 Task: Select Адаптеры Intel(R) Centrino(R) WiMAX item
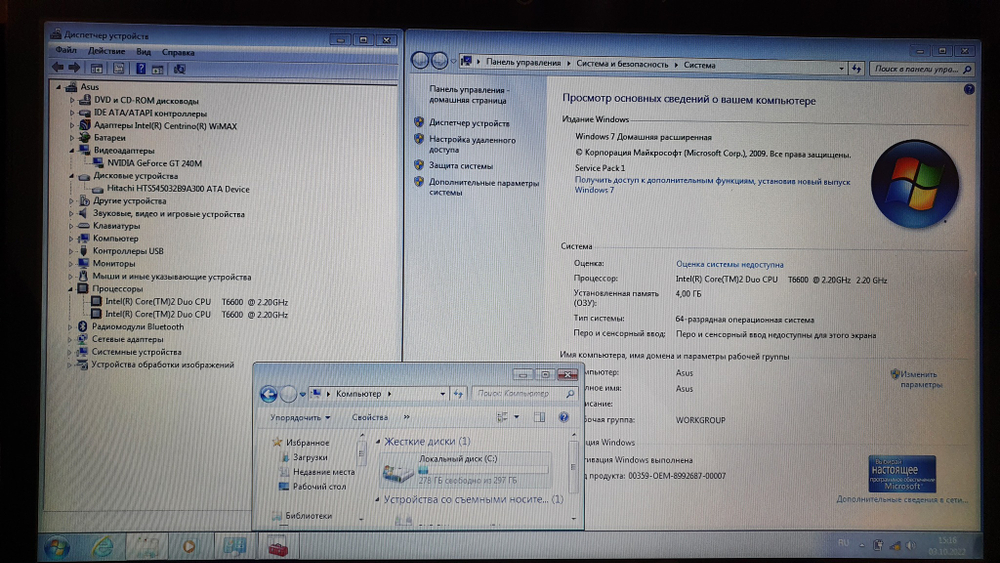[x=165, y=126]
